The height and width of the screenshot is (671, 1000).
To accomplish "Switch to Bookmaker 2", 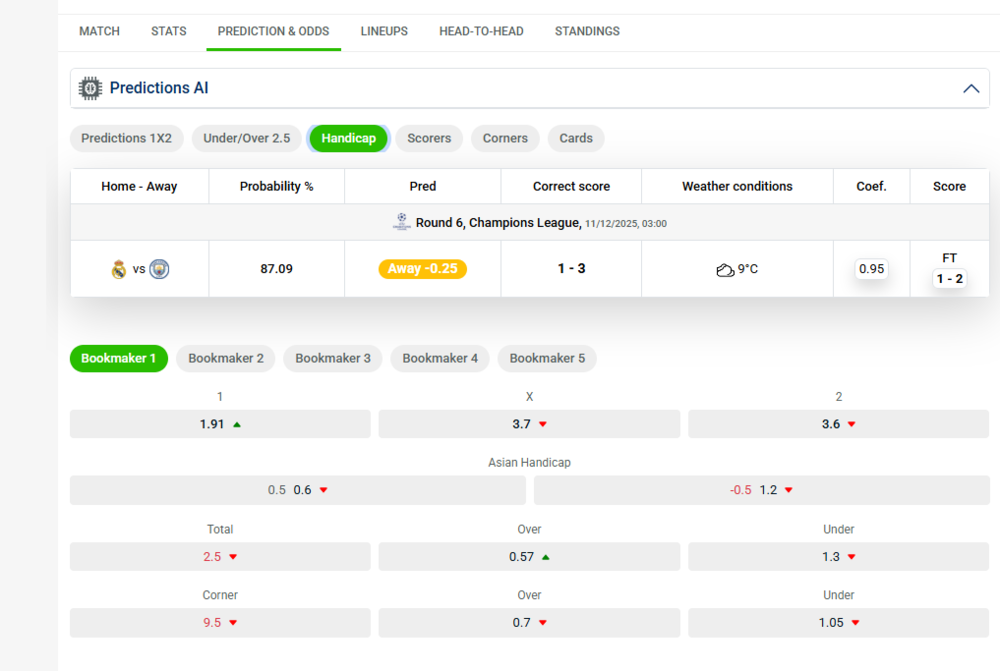I will [x=226, y=358].
